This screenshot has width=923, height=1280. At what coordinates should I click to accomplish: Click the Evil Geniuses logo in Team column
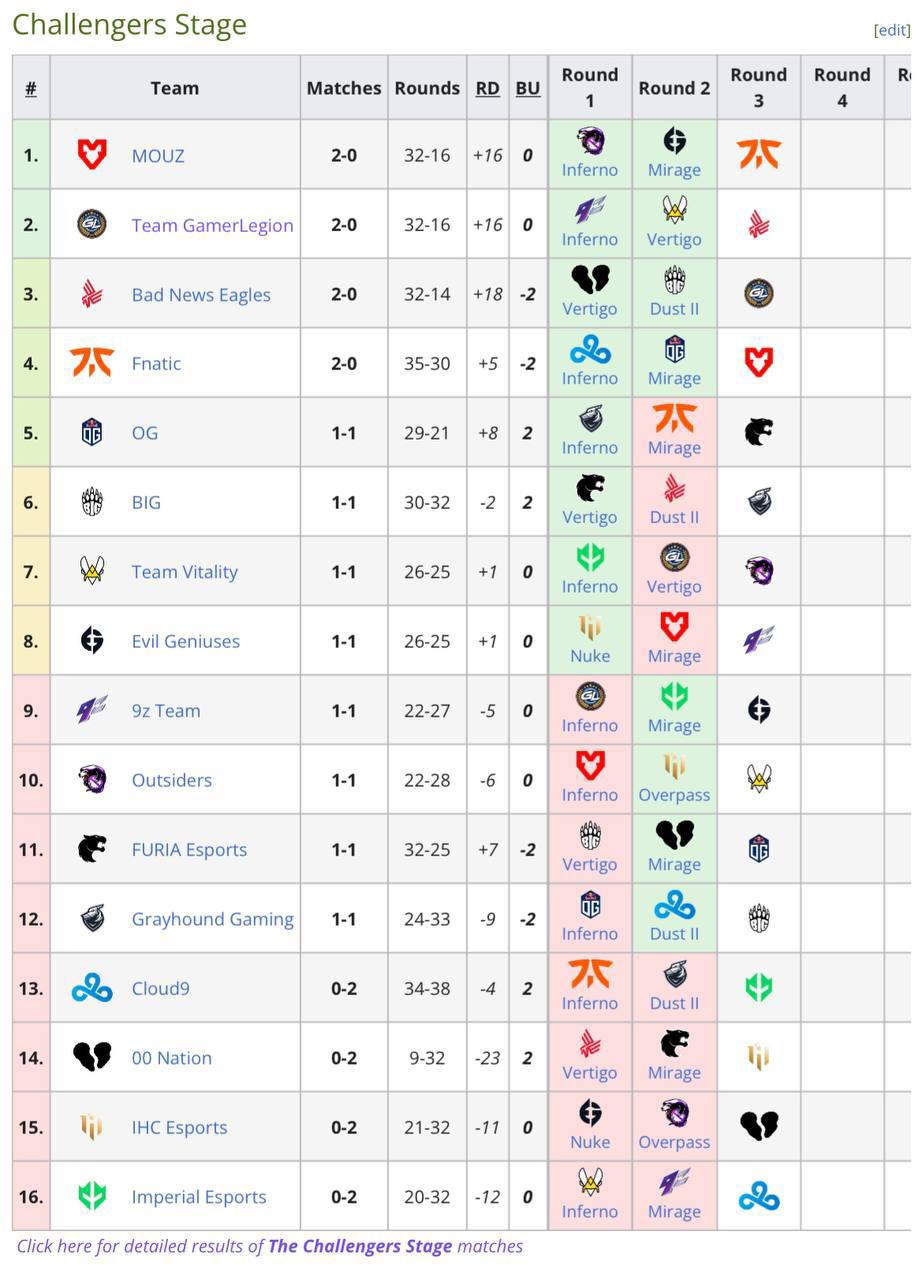click(x=92, y=641)
